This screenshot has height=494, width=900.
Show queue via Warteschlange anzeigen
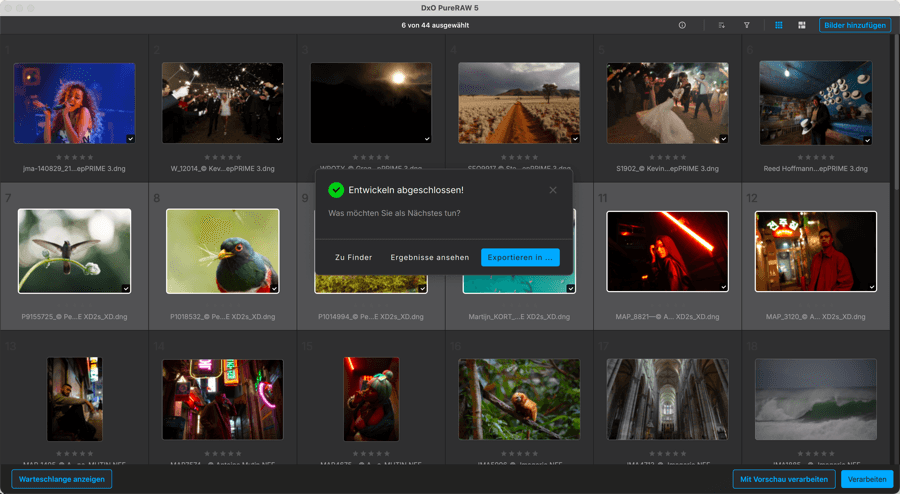61,479
